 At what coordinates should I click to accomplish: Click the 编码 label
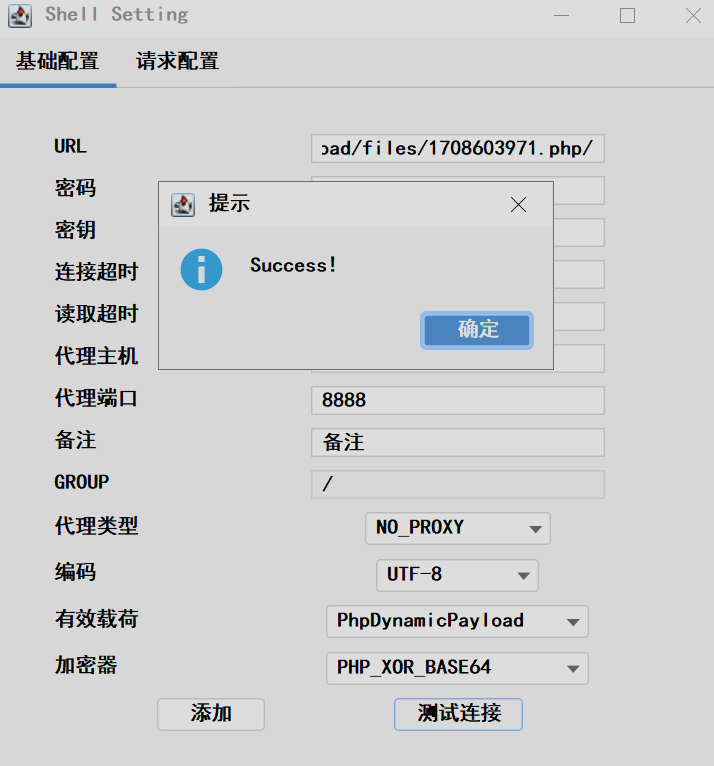[x=75, y=572]
